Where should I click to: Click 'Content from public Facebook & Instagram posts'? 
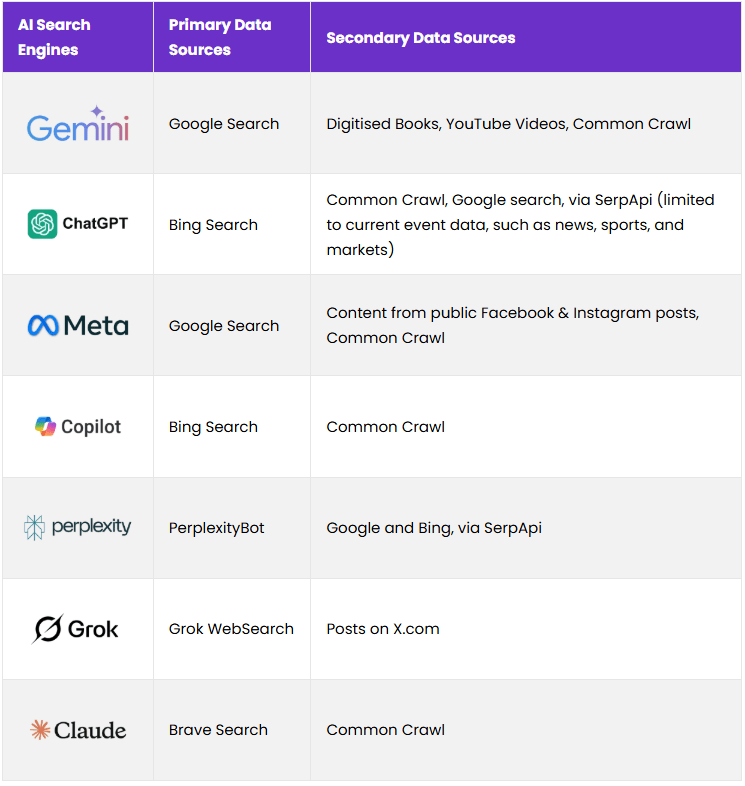[512, 313]
